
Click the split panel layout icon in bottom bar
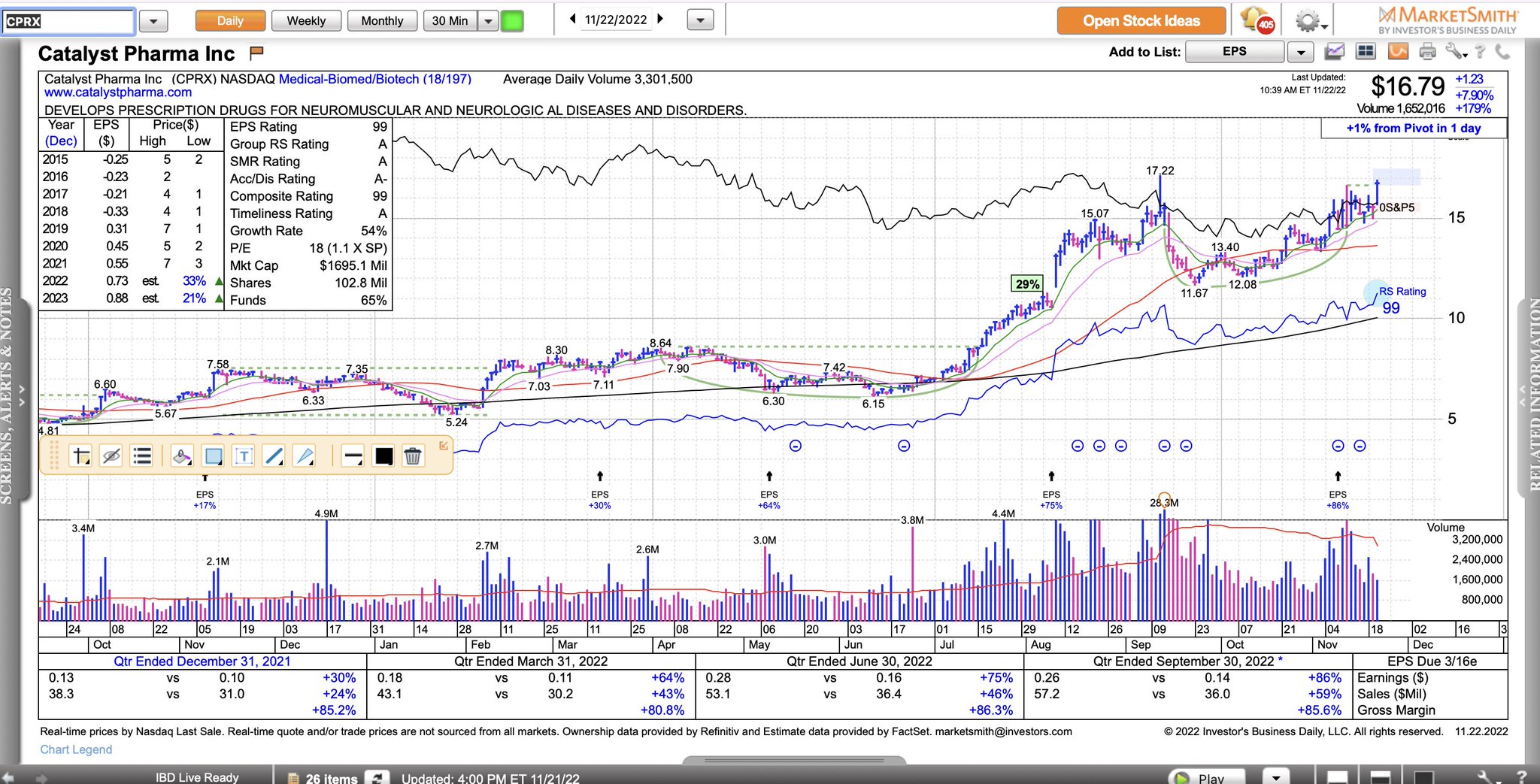1381,776
